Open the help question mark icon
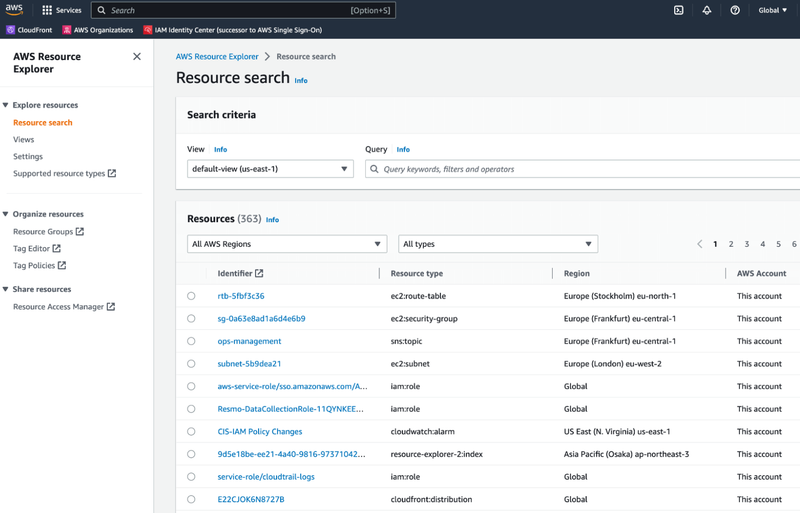The height and width of the screenshot is (513, 800). (735, 10)
